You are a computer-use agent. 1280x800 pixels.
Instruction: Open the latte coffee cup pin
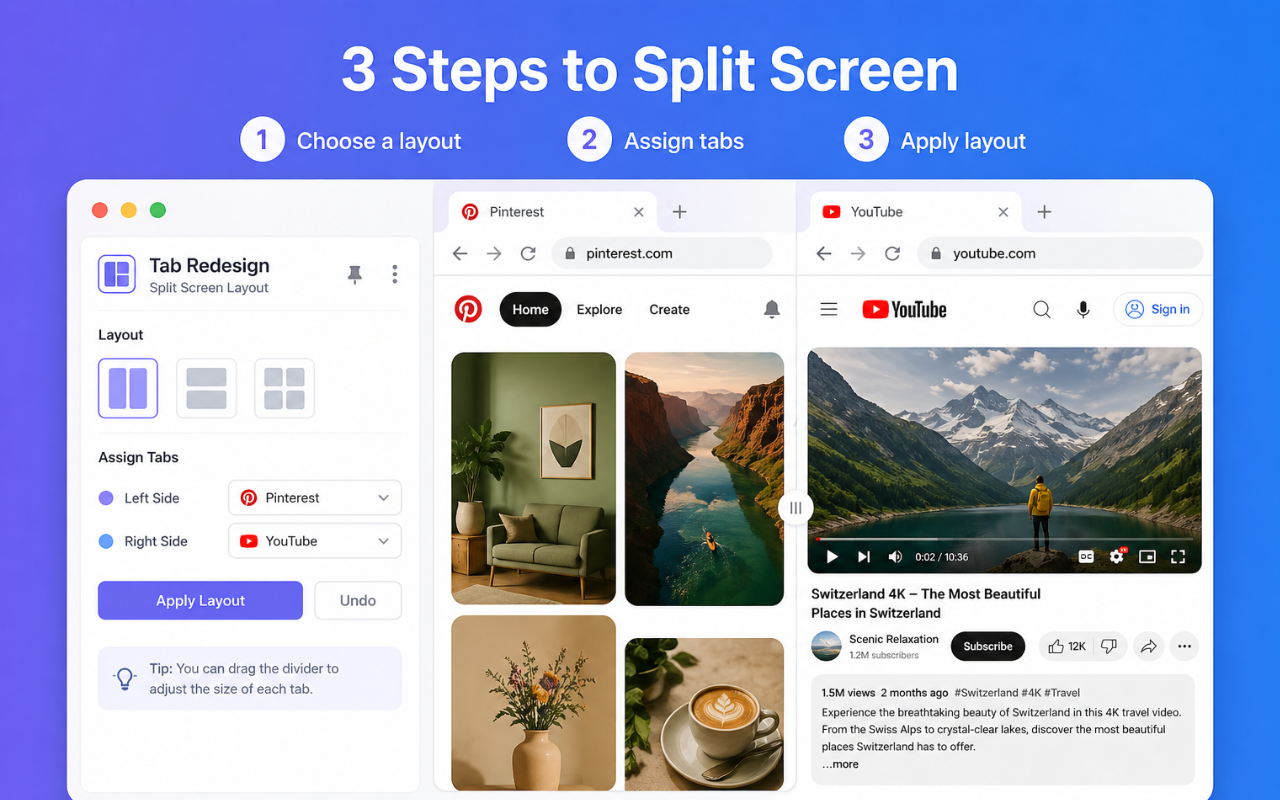704,715
